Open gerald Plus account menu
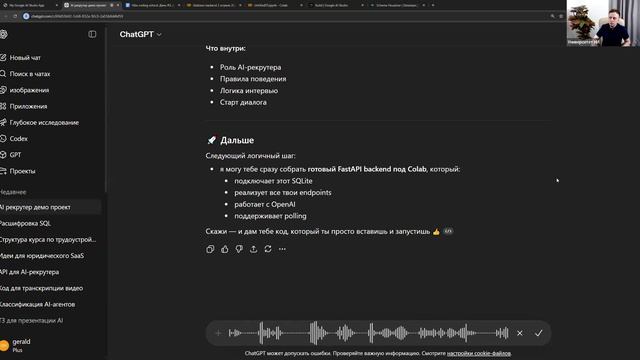640x360 pixels. (x=21, y=345)
